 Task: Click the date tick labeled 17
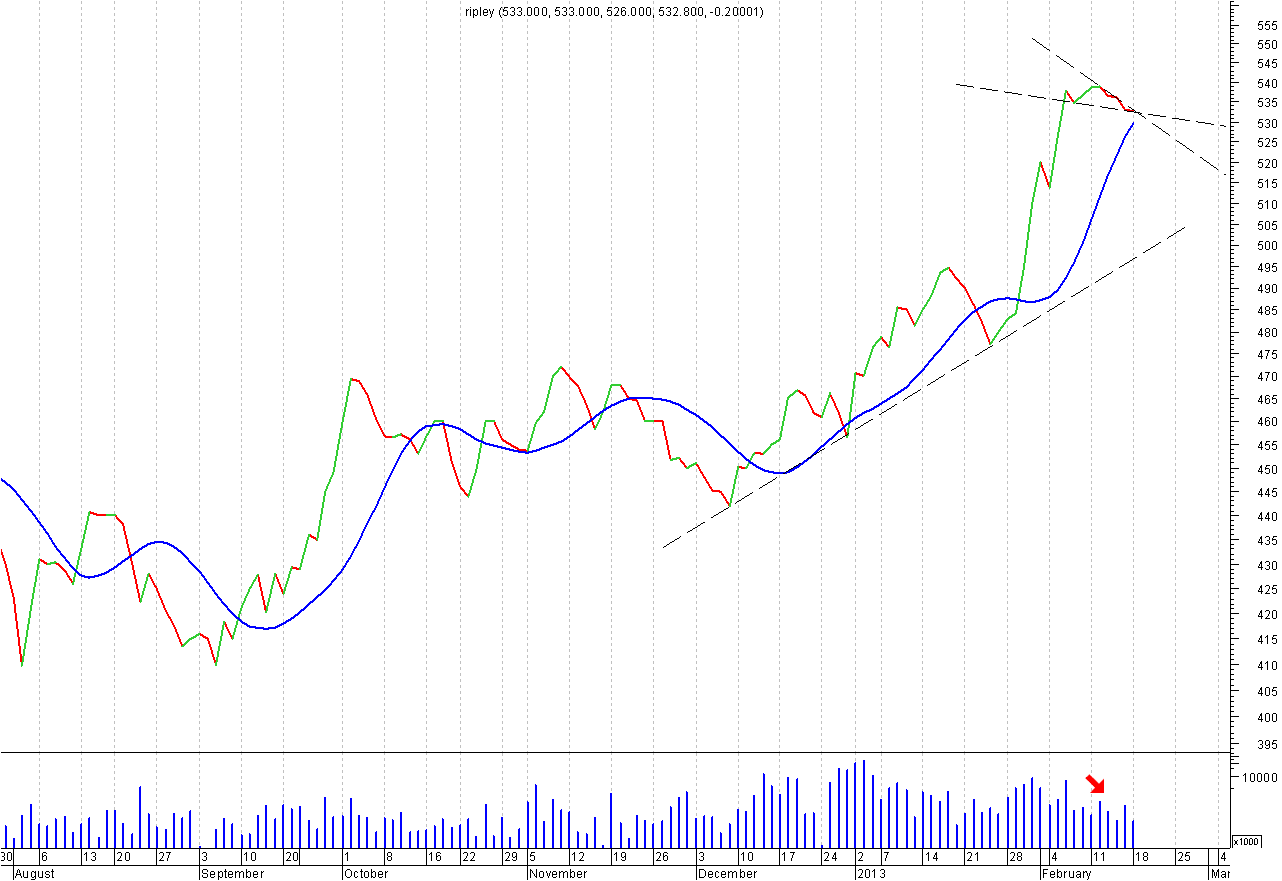(787, 857)
